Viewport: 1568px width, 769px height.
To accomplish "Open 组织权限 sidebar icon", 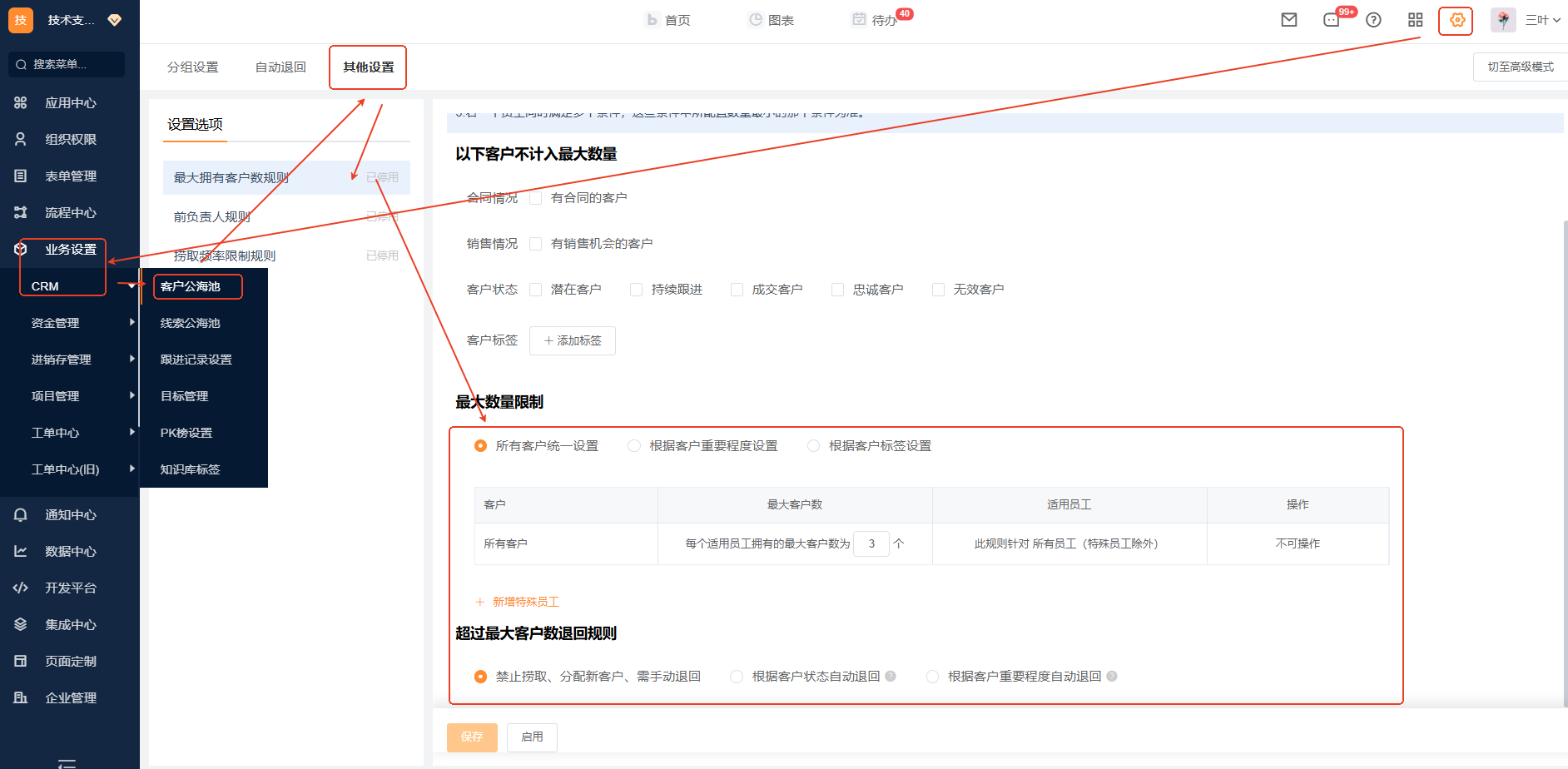I will (21, 139).
